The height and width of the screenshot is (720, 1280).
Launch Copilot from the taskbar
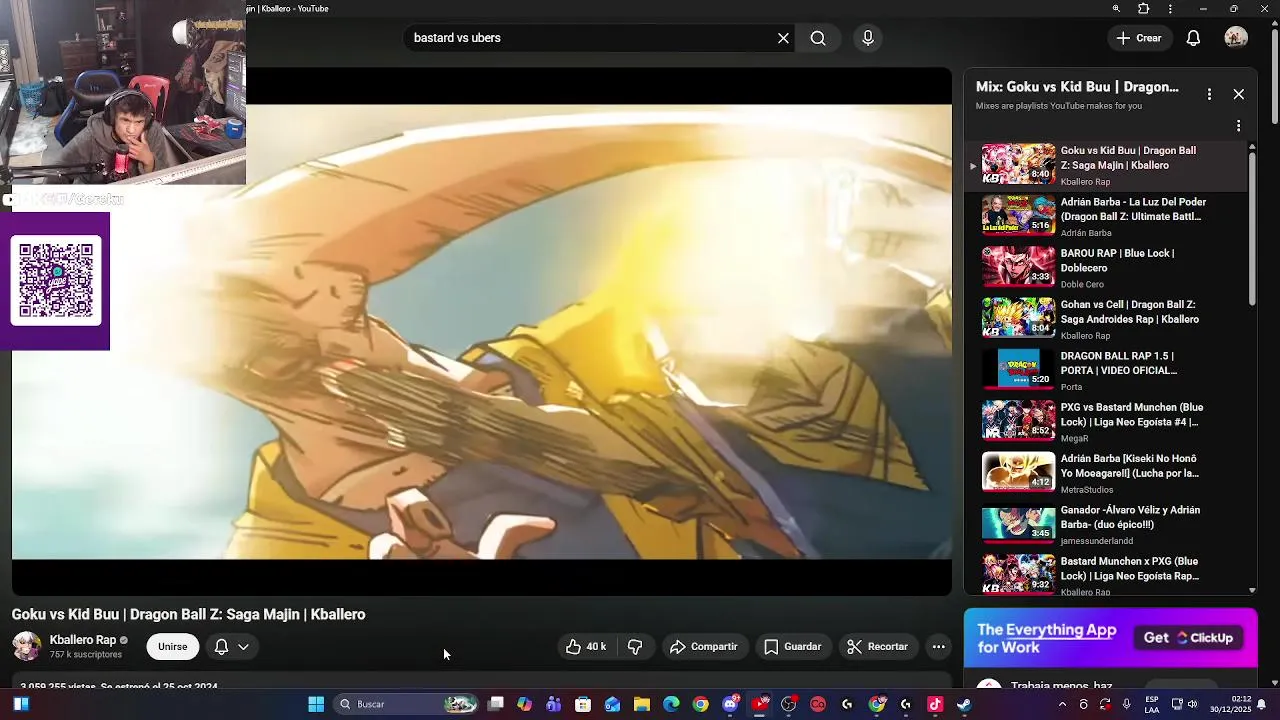pyautogui.click(x=524, y=704)
